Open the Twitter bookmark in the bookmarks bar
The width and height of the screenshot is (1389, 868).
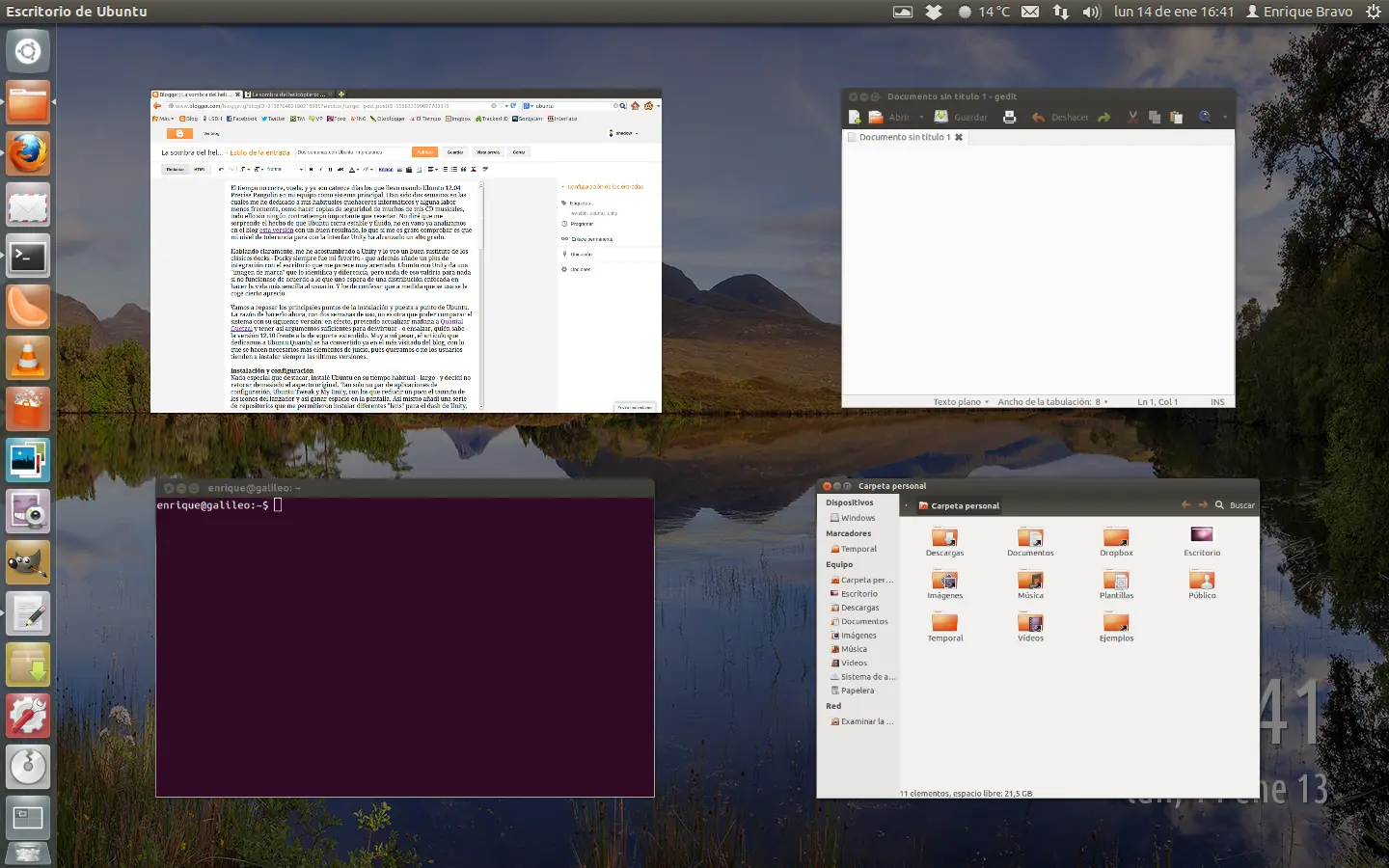pos(270,118)
